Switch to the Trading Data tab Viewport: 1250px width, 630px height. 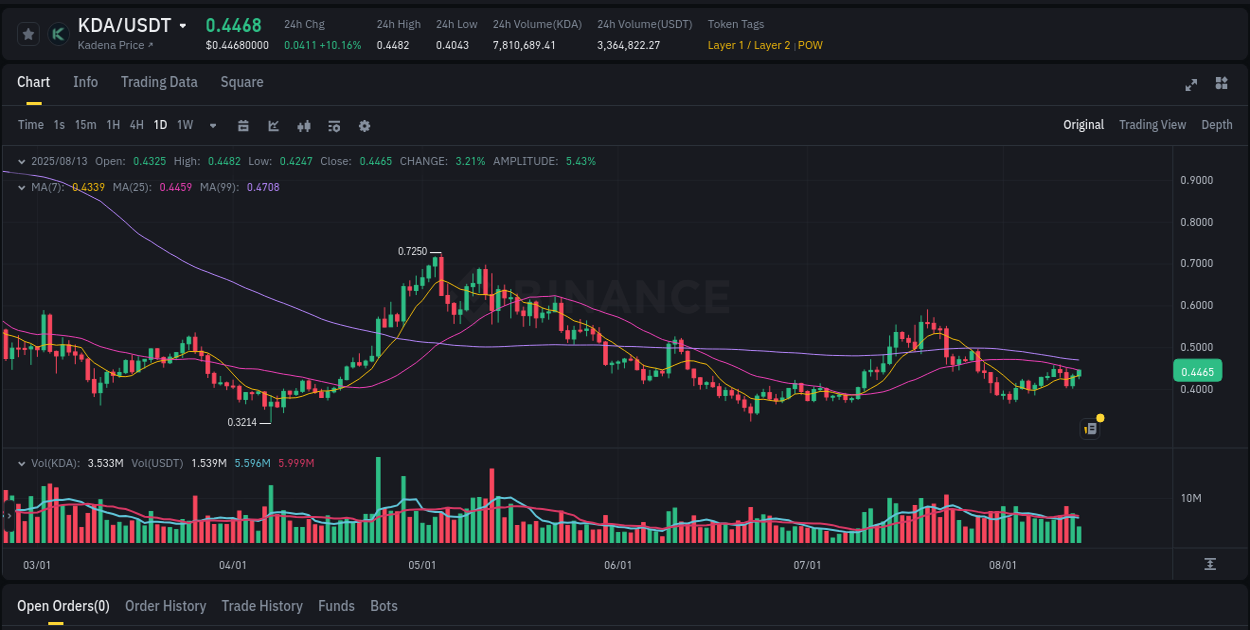tap(159, 82)
